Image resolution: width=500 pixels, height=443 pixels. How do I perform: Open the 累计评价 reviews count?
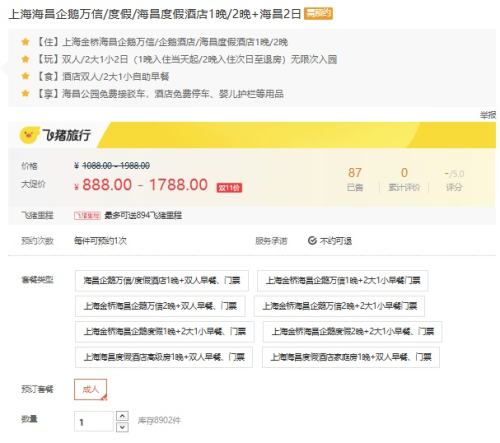[404, 179]
